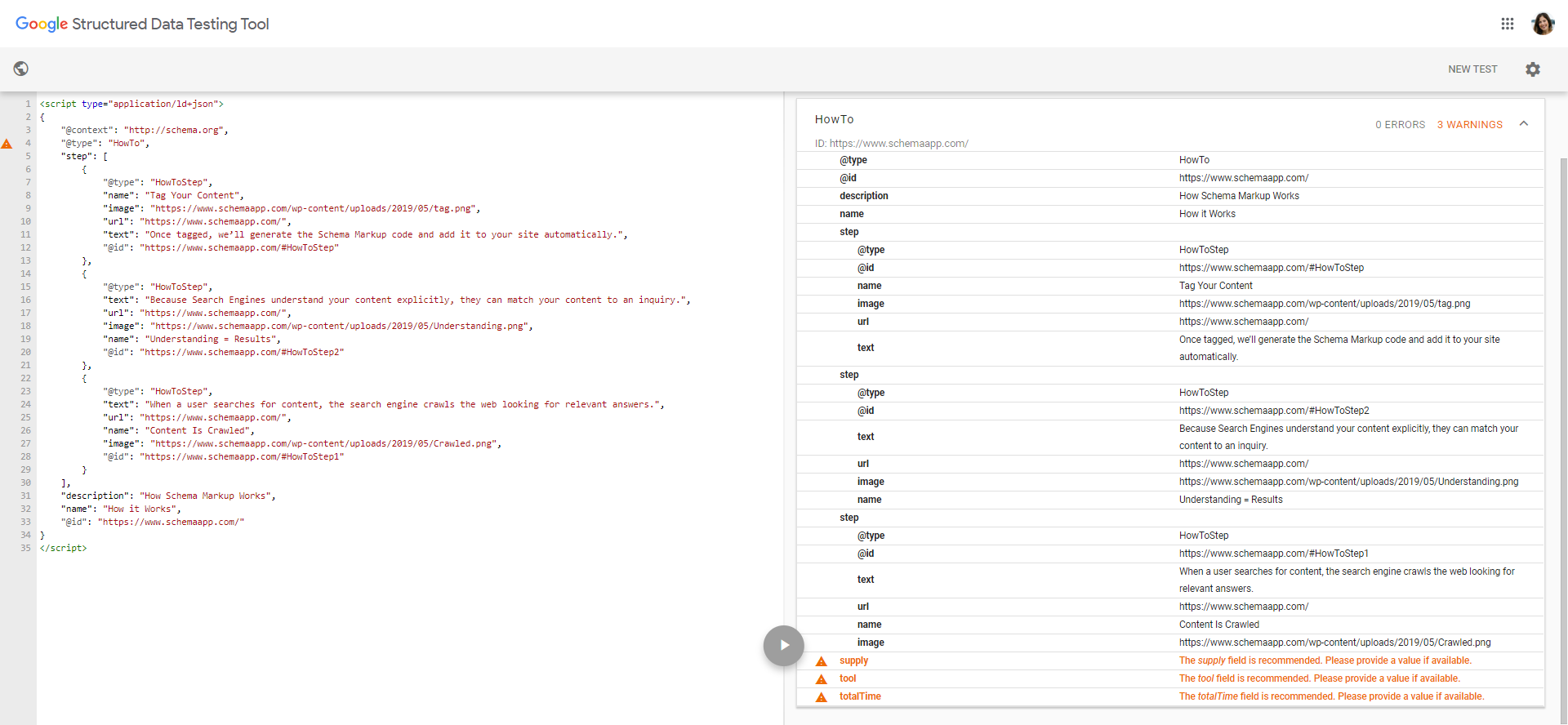Click the totalTime field warning label
This screenshot has width=1568, height=725.
pyautogui.click(x=860, y=696)
